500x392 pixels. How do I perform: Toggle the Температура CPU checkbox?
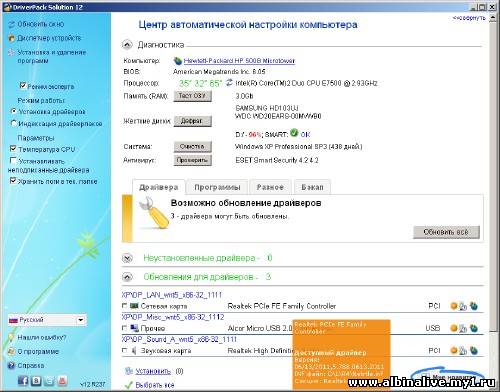(x=13, y=149)
